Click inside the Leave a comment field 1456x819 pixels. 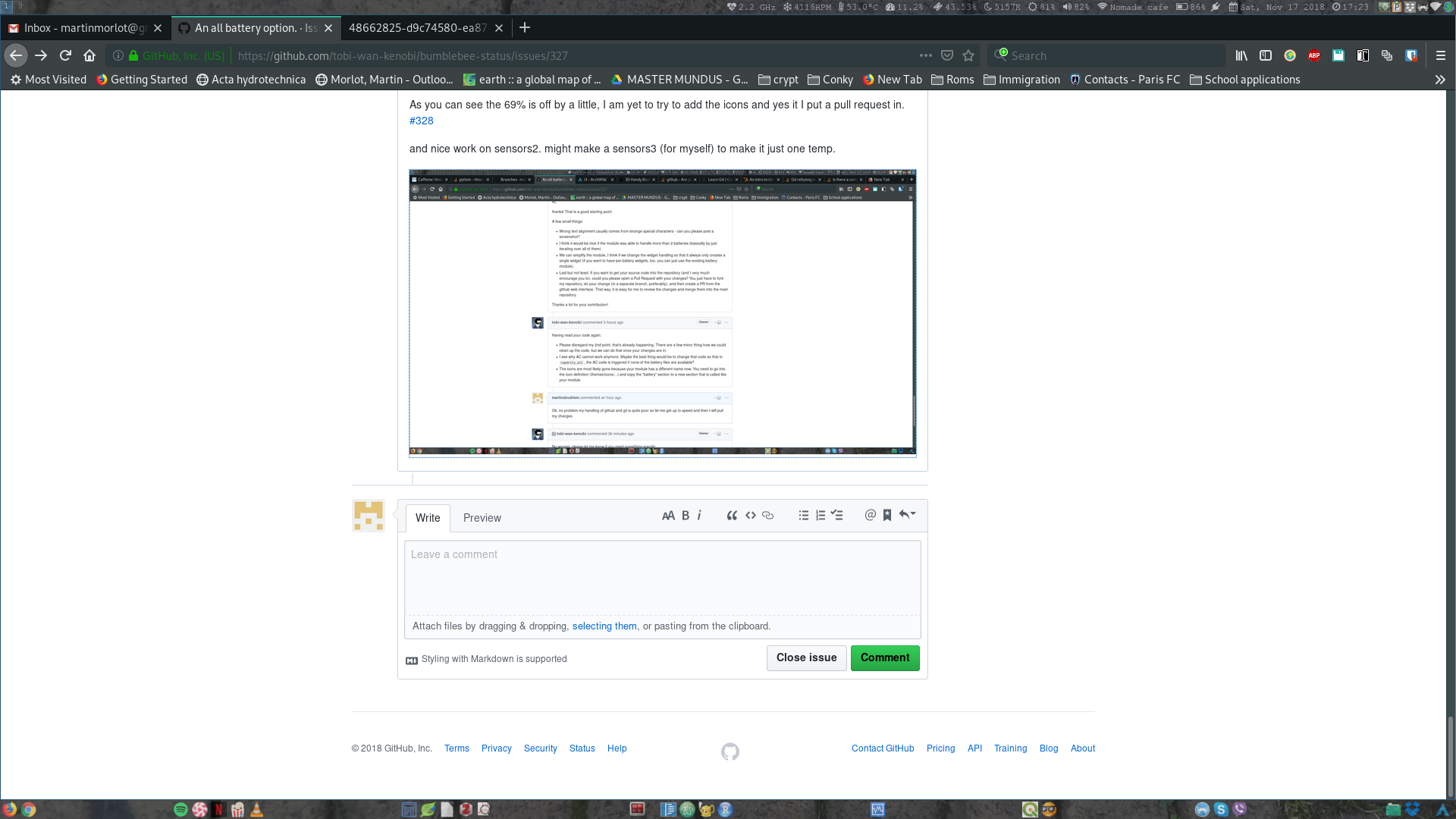(x=661, y=576)
